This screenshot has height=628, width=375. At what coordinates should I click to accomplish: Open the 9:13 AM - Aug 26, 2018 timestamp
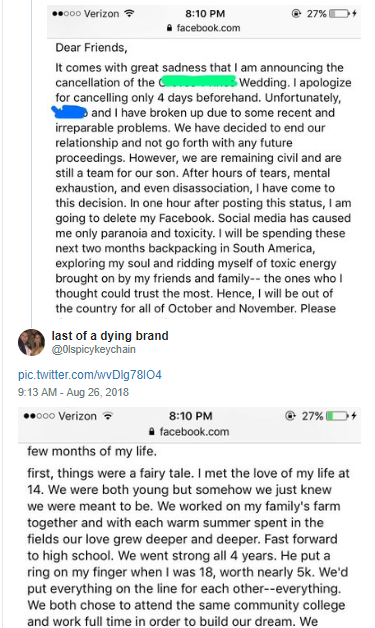[73, 392]
